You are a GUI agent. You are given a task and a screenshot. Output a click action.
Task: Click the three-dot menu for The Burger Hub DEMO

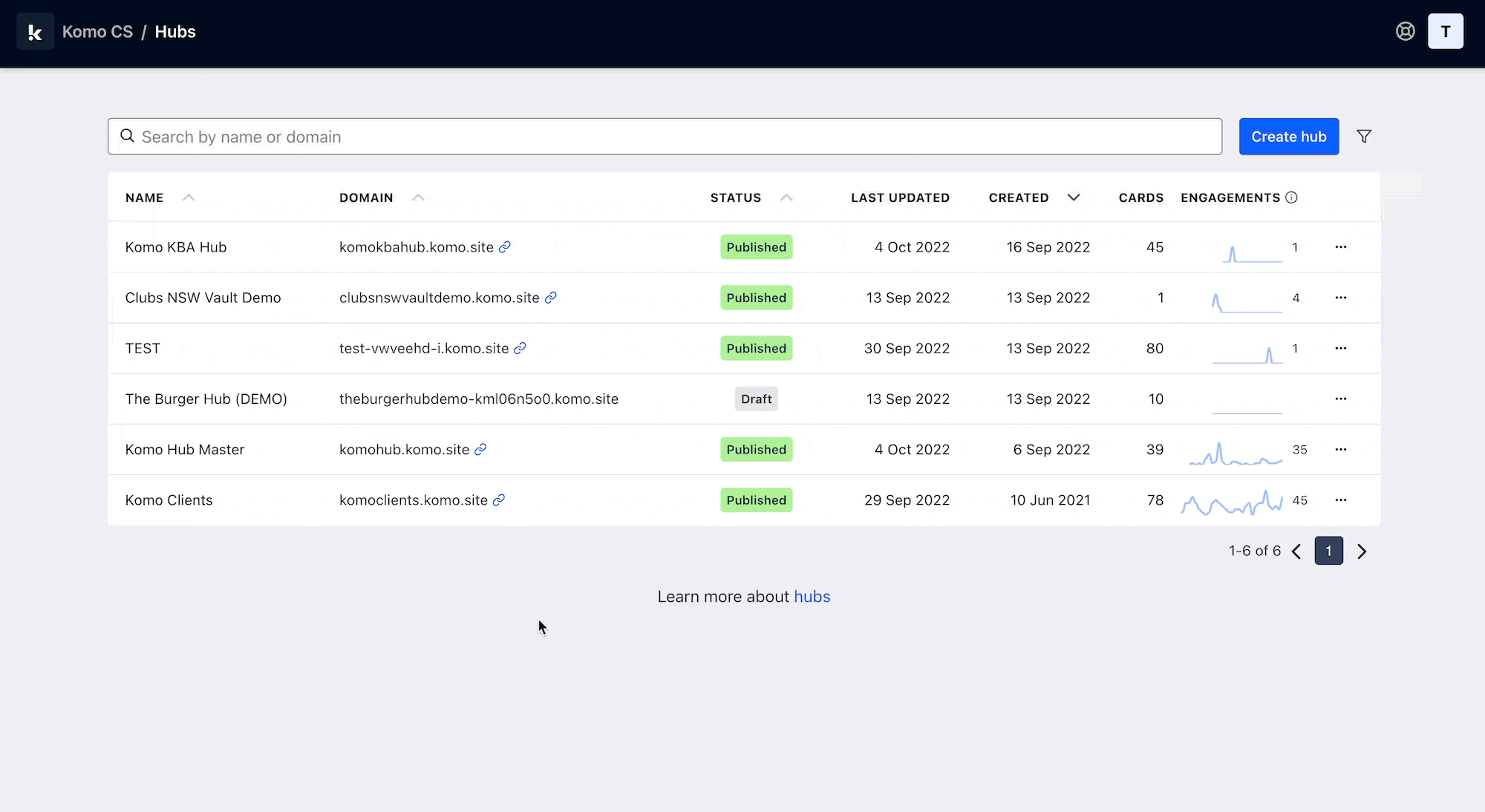point(1340,398)
